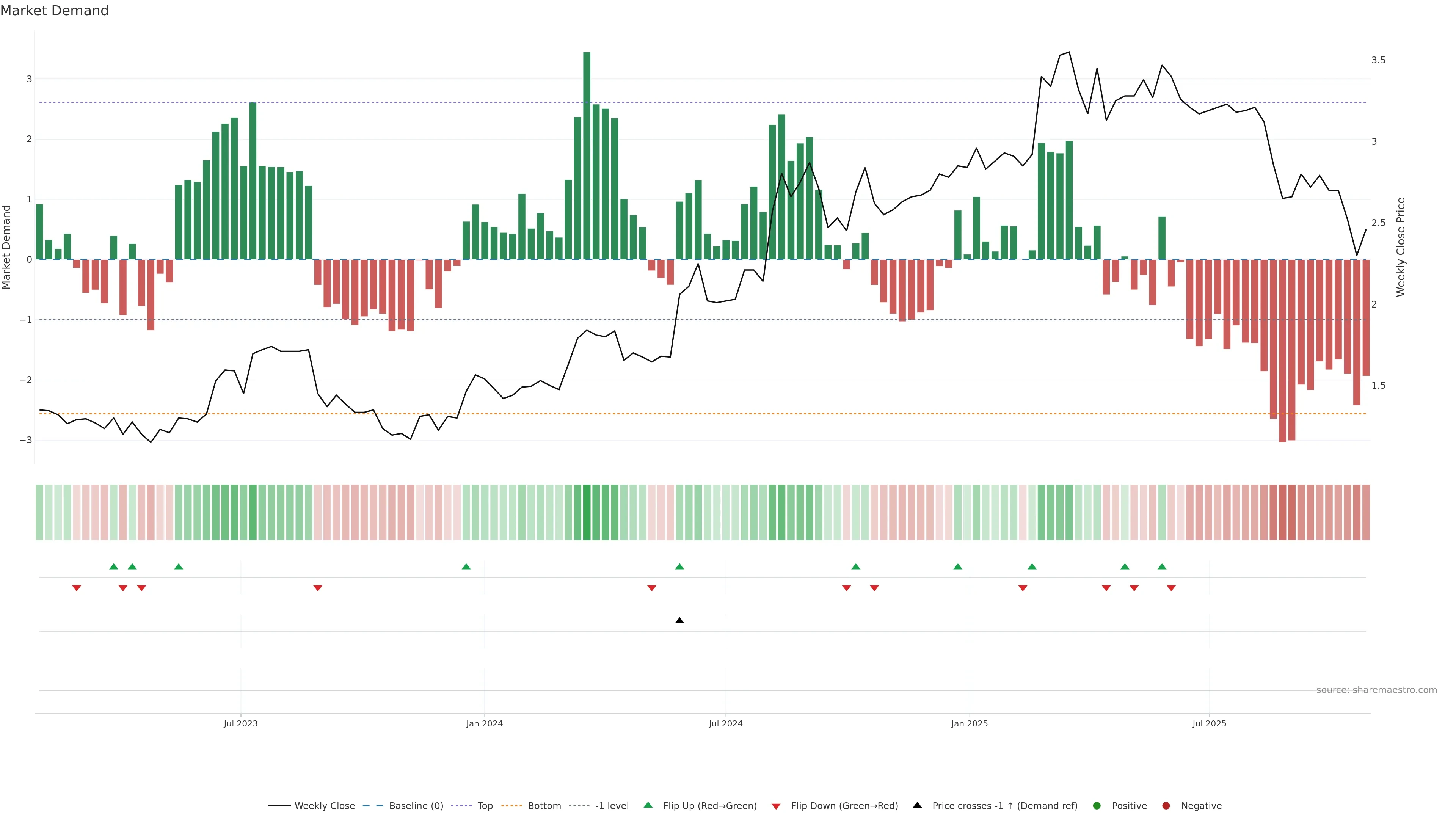Viewport: 1456px width, 819px height.
Task: Click the tallest green demand bar
Action: click(587, 155)
